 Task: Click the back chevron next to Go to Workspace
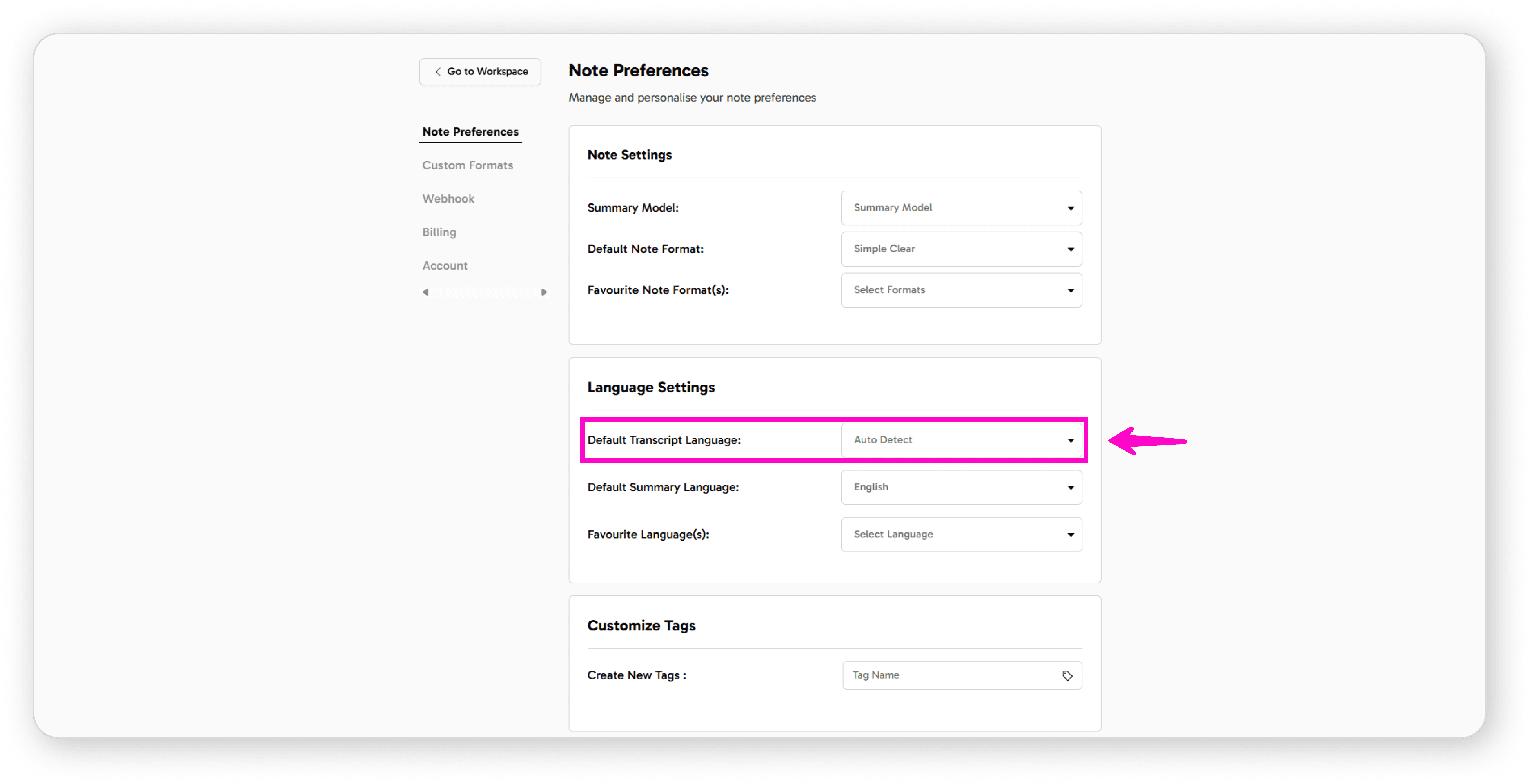438,71
